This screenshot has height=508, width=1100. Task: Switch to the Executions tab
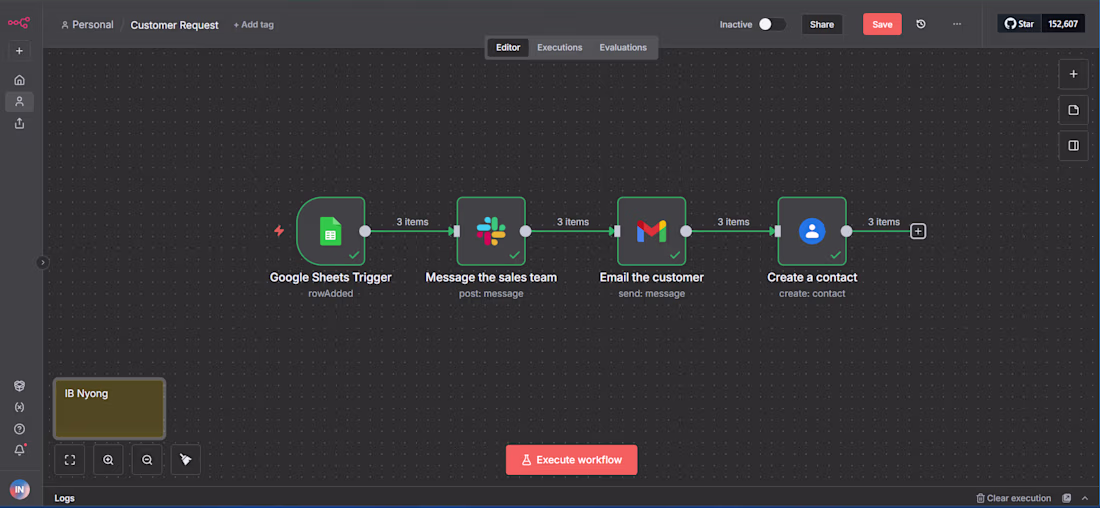click(x=560, y=48)
